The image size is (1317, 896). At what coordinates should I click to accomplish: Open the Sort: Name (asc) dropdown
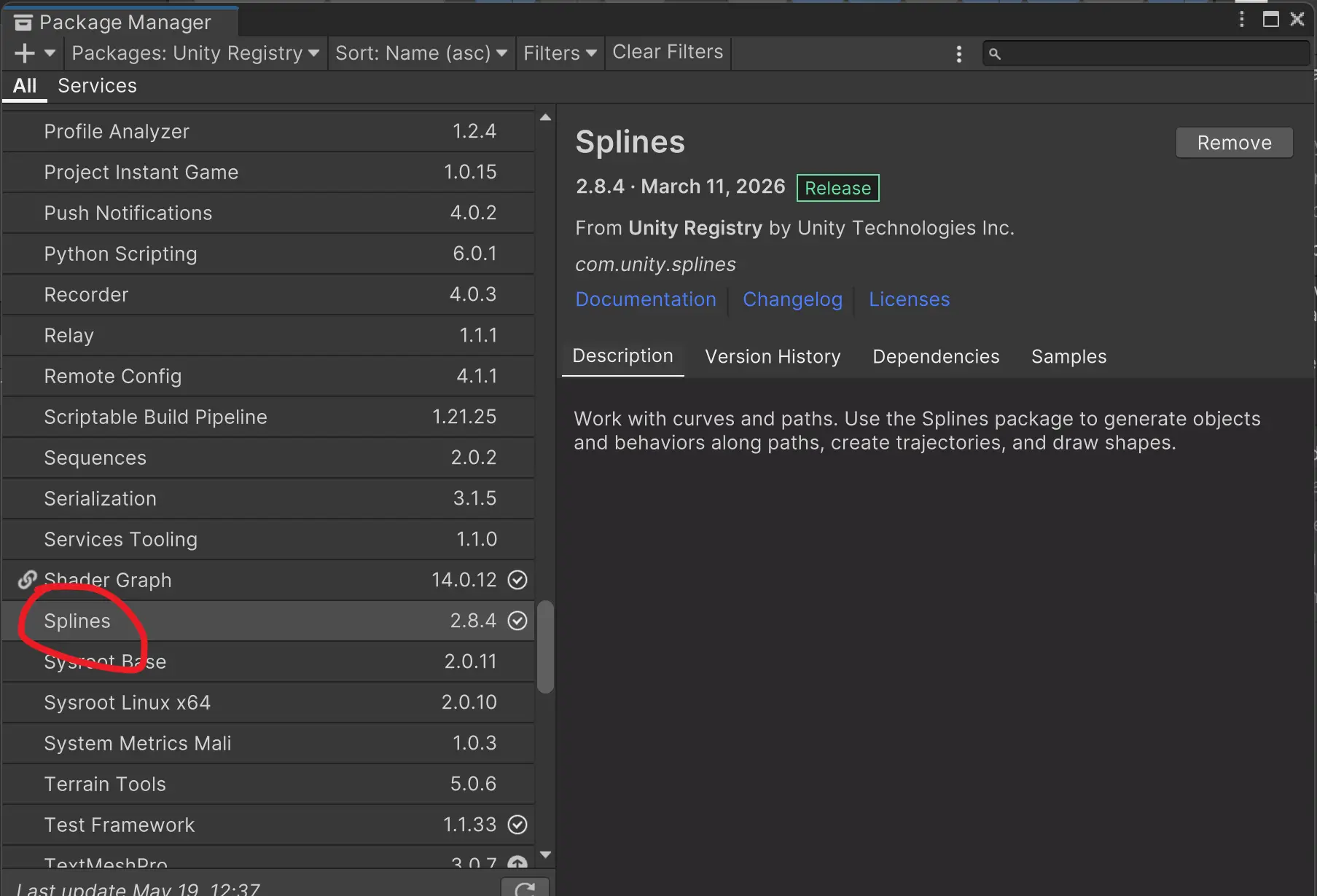click(421, 53)
